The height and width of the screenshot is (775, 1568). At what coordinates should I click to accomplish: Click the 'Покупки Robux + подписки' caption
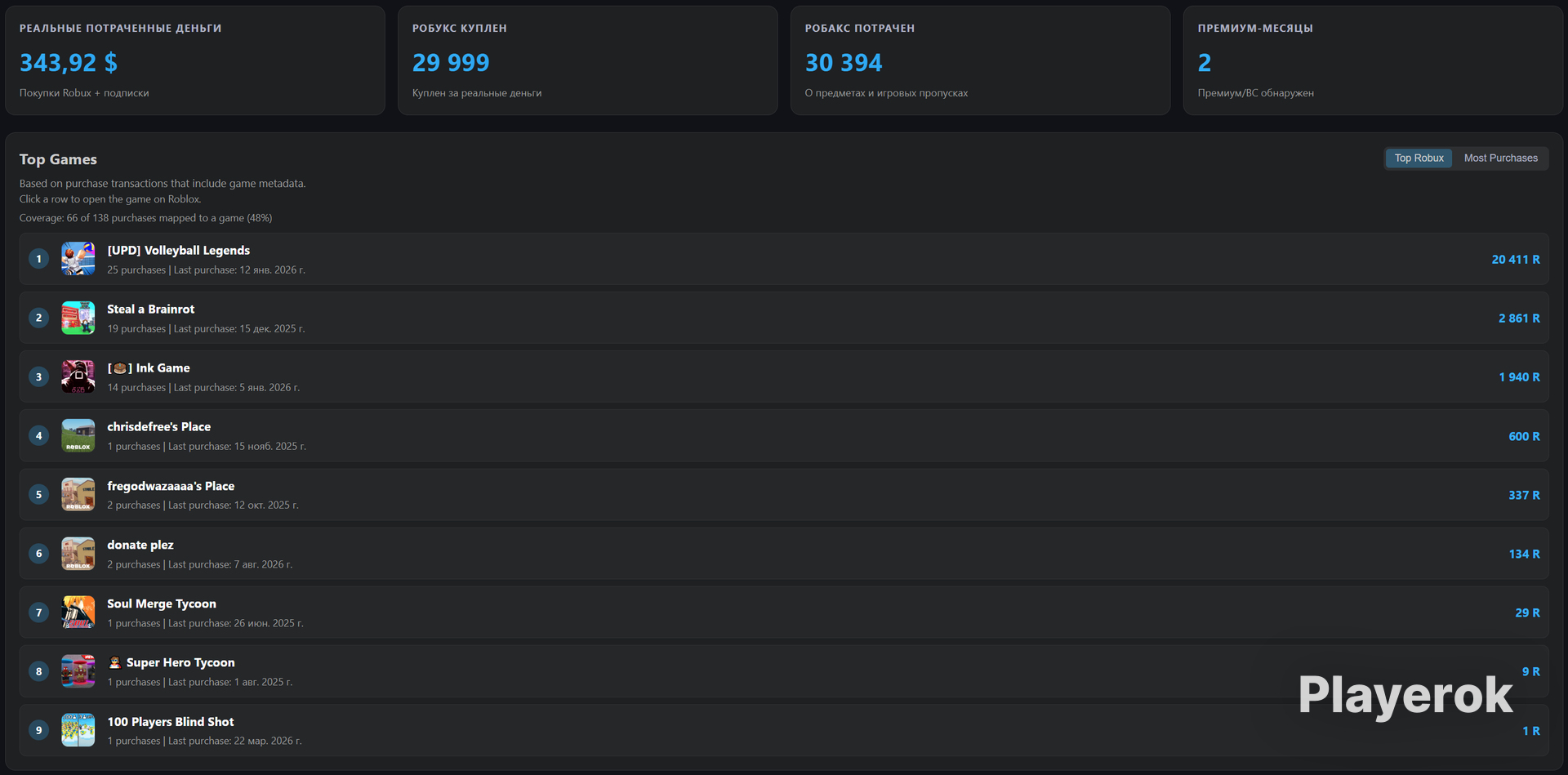coord(84,93)
